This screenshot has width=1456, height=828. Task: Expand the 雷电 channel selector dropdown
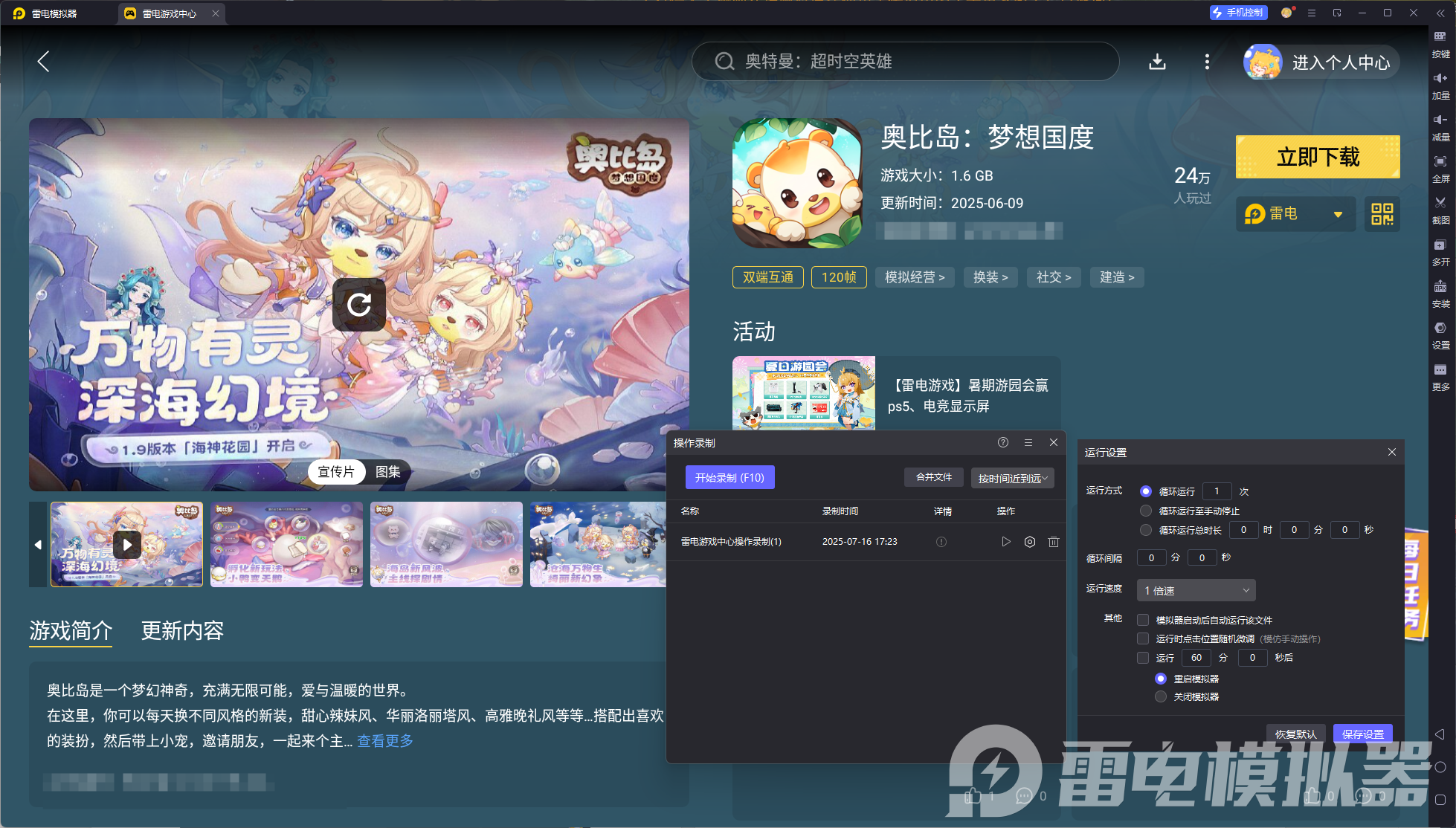[x=1336, y=213]
